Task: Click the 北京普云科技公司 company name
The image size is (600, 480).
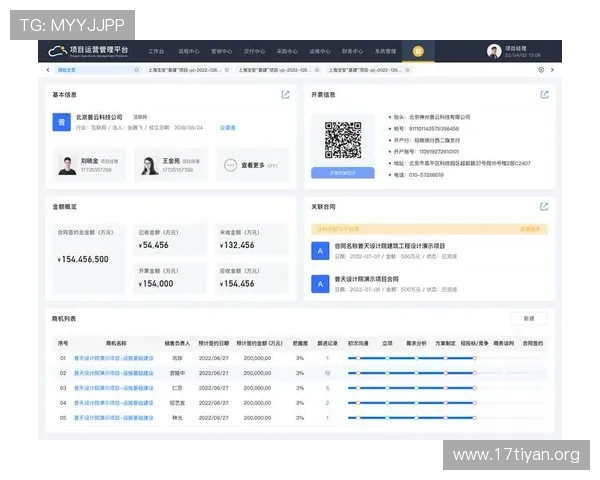Action: (x=99, y=117)
